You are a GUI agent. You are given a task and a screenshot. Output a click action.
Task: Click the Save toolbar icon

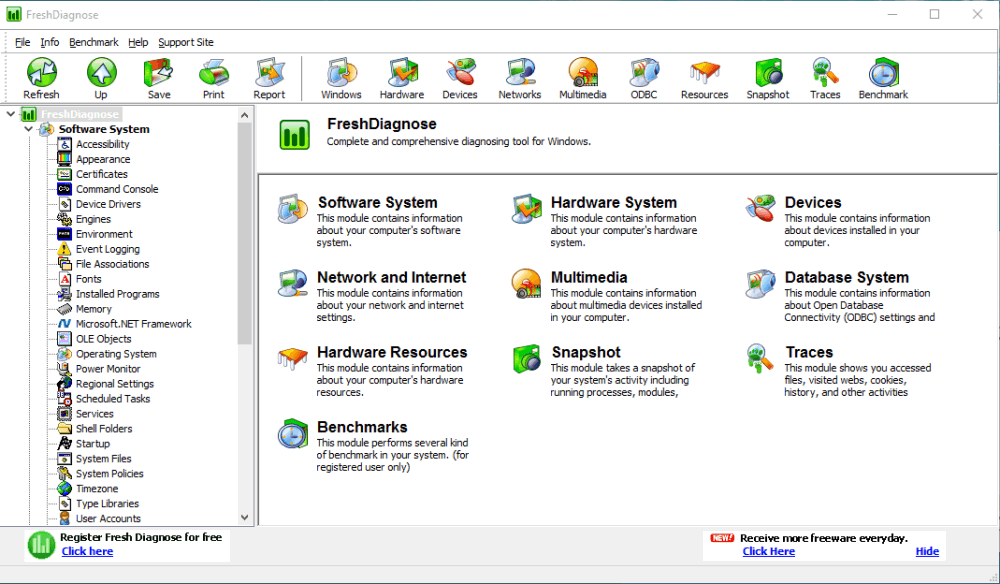159,78
